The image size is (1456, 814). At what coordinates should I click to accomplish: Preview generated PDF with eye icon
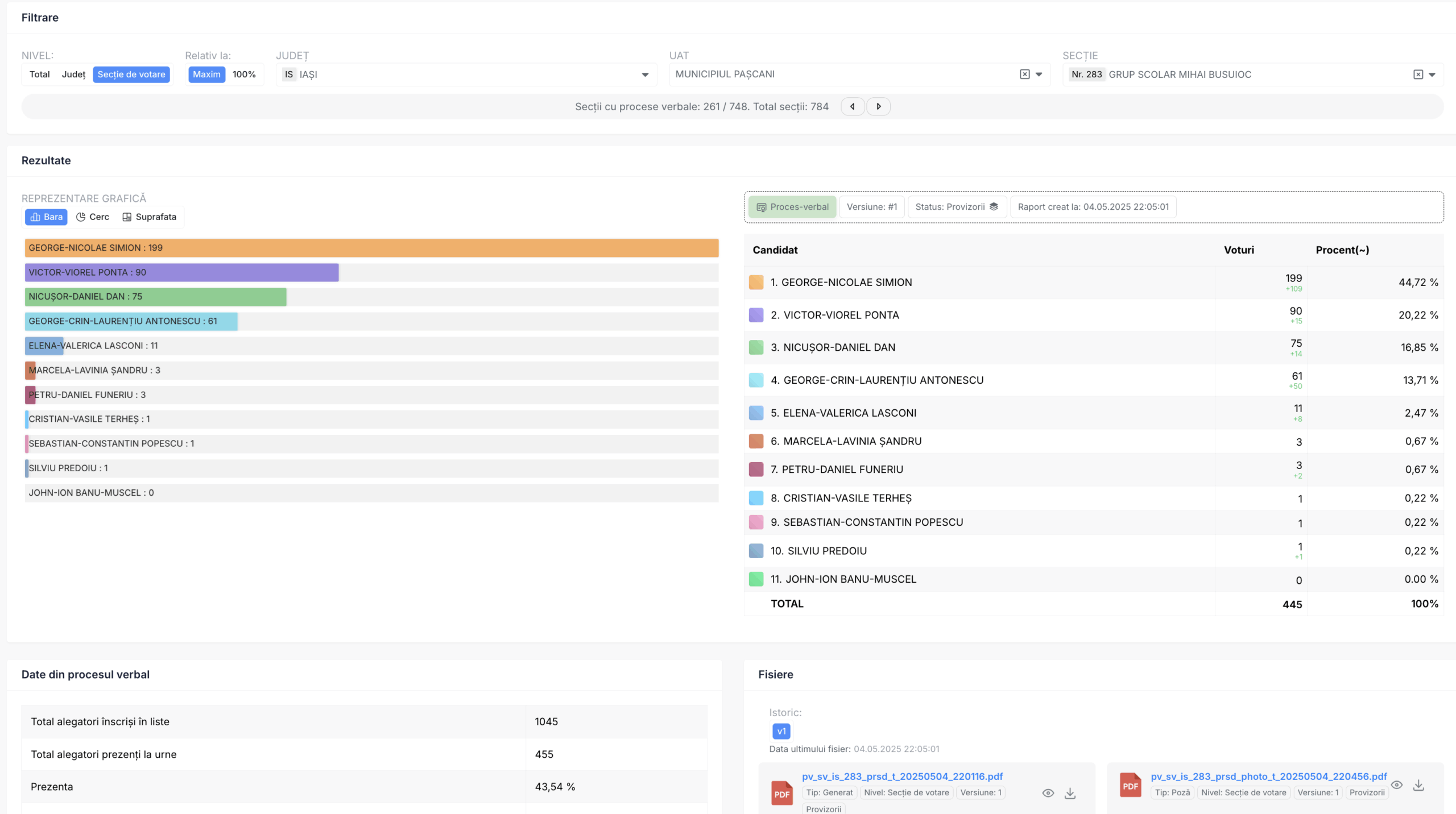coord(1048,793)
